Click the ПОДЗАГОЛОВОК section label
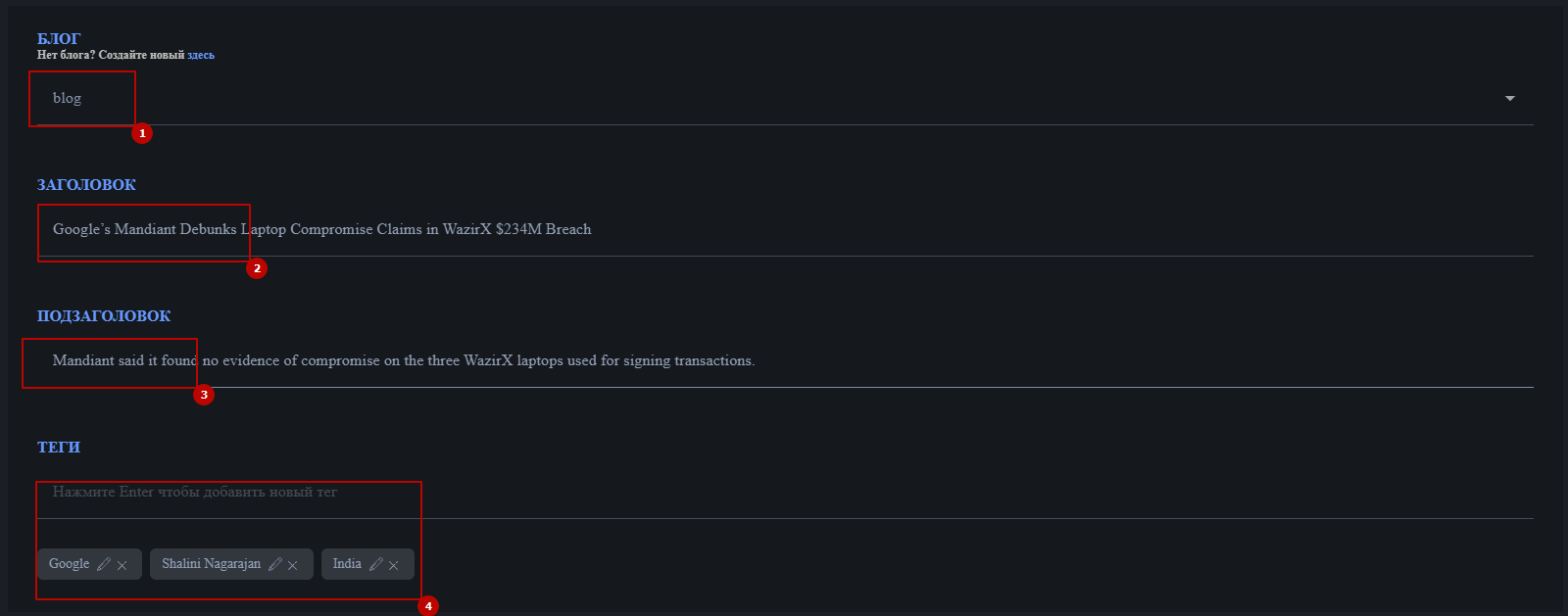Viewport: 1568px width, 616px height. [x=104, y=316]
